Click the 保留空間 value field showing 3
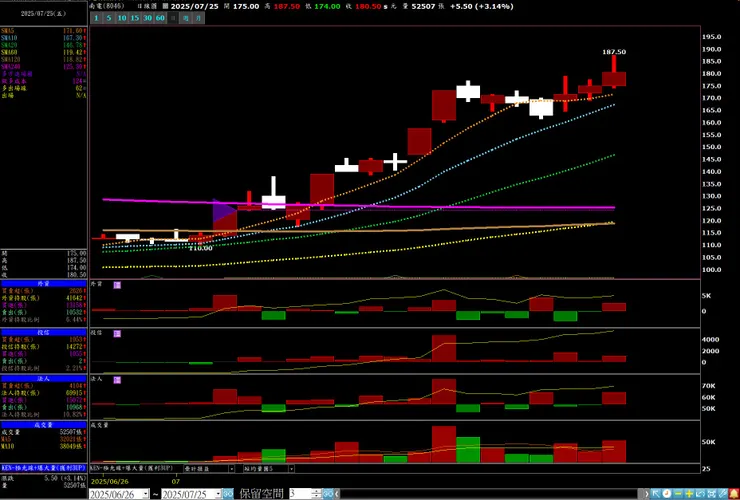Image resolution: width=740 pixels, height=500 pixels. coord(301,494)
